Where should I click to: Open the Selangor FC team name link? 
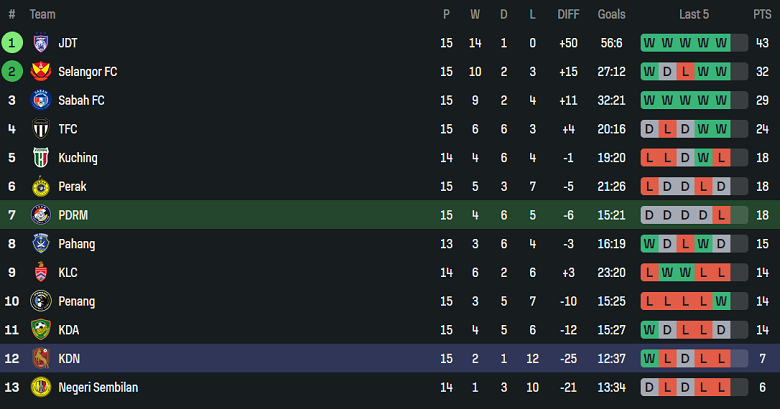(88, 72)
